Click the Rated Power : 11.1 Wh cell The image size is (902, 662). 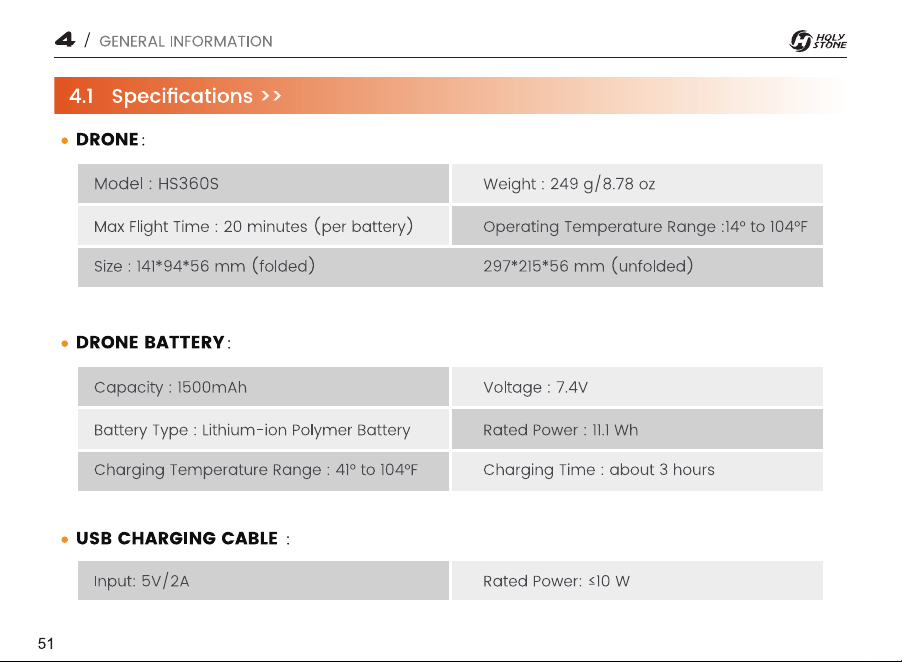pyautogui.click(x=637, y=429)
